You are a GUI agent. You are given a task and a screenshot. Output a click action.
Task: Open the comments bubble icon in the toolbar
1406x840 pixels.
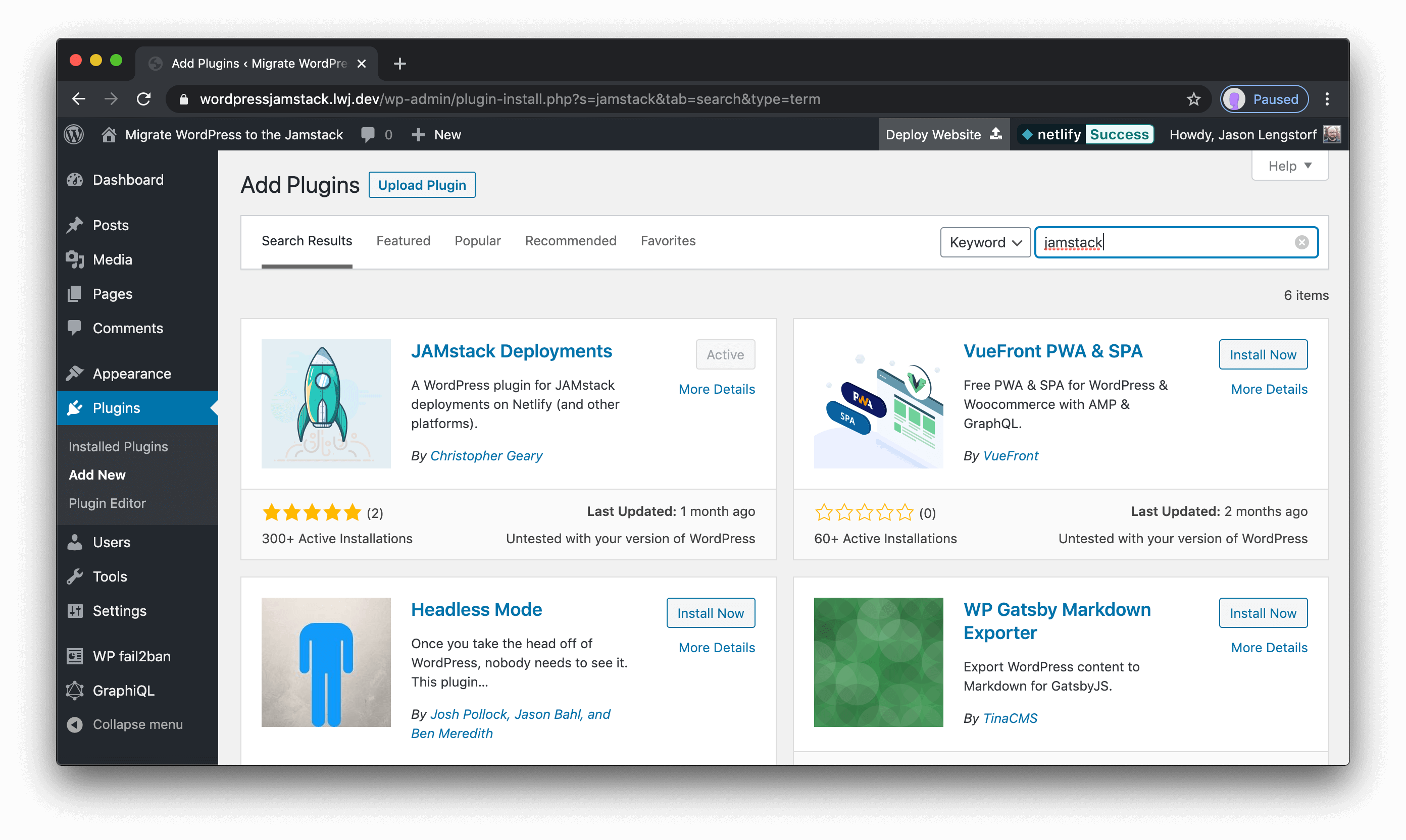tap(368, 134)
